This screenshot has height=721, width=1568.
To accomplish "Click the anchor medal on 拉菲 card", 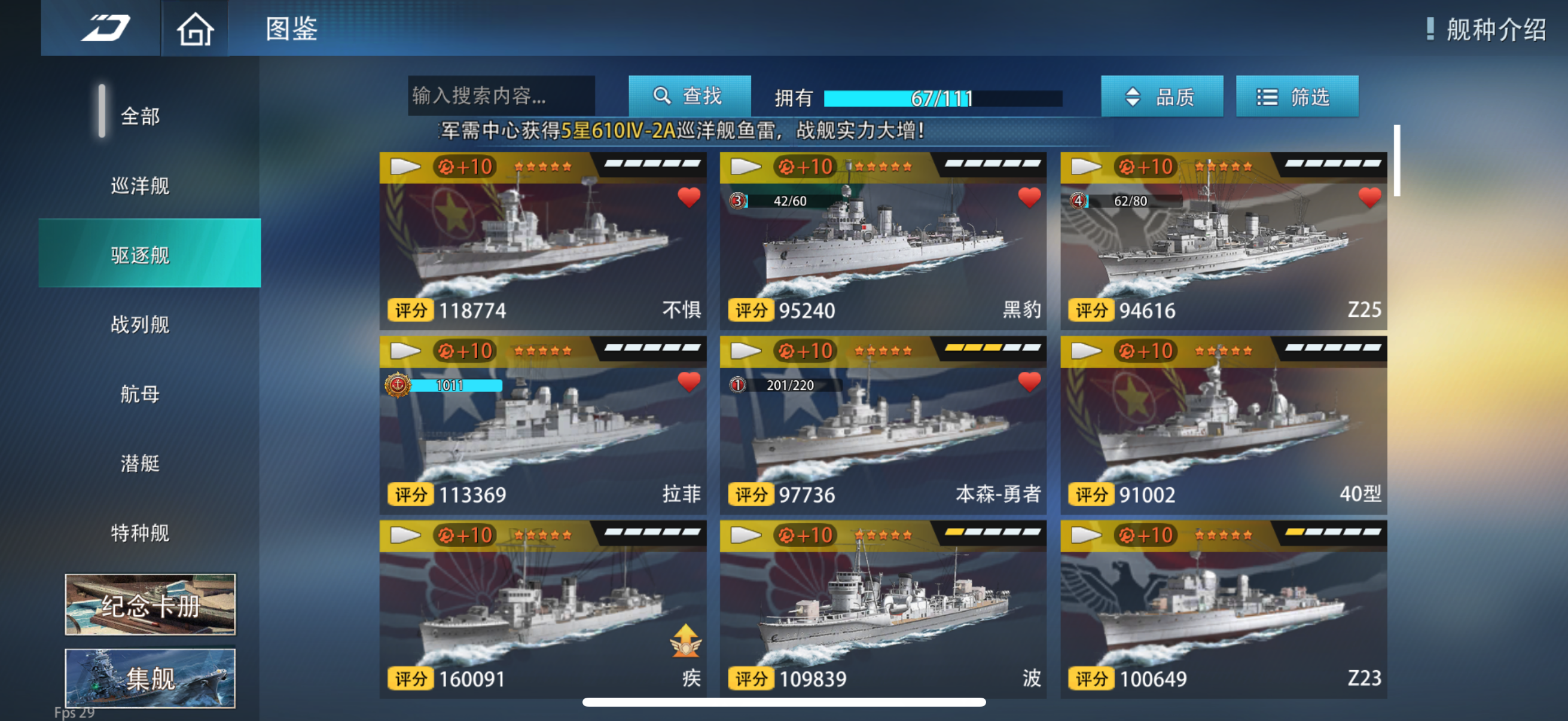I will click(398, 385).
